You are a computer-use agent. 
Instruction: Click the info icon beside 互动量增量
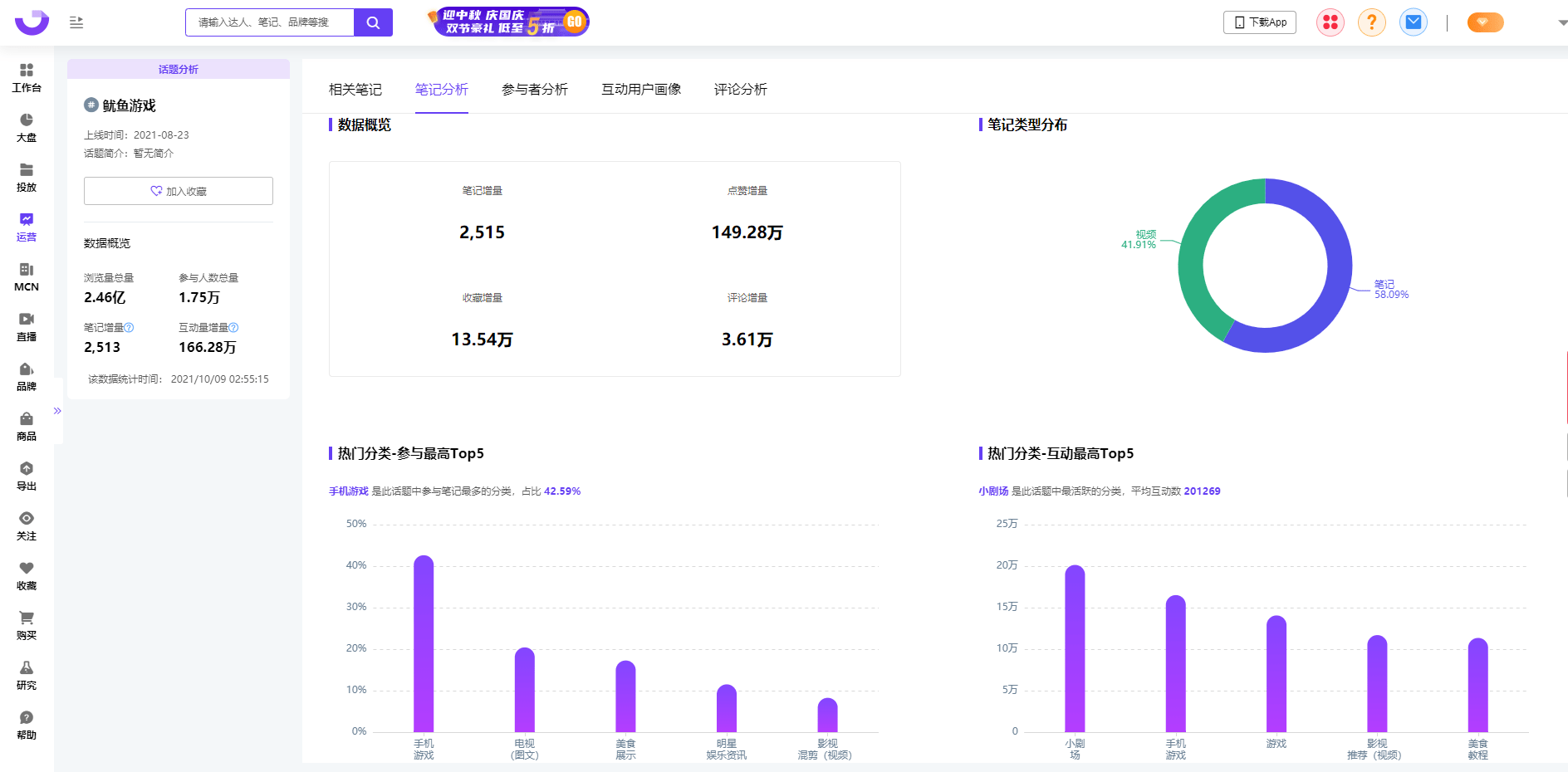point(233,328)
